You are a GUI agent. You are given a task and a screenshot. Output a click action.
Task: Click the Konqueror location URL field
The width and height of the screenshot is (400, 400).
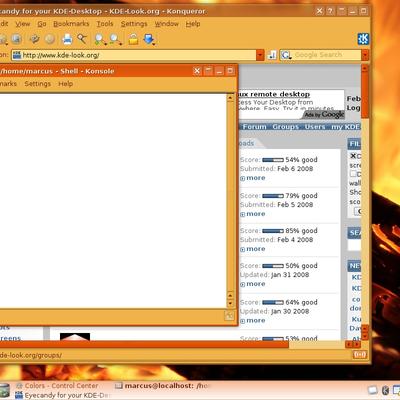pyautogui.click(x=133, y=55)
